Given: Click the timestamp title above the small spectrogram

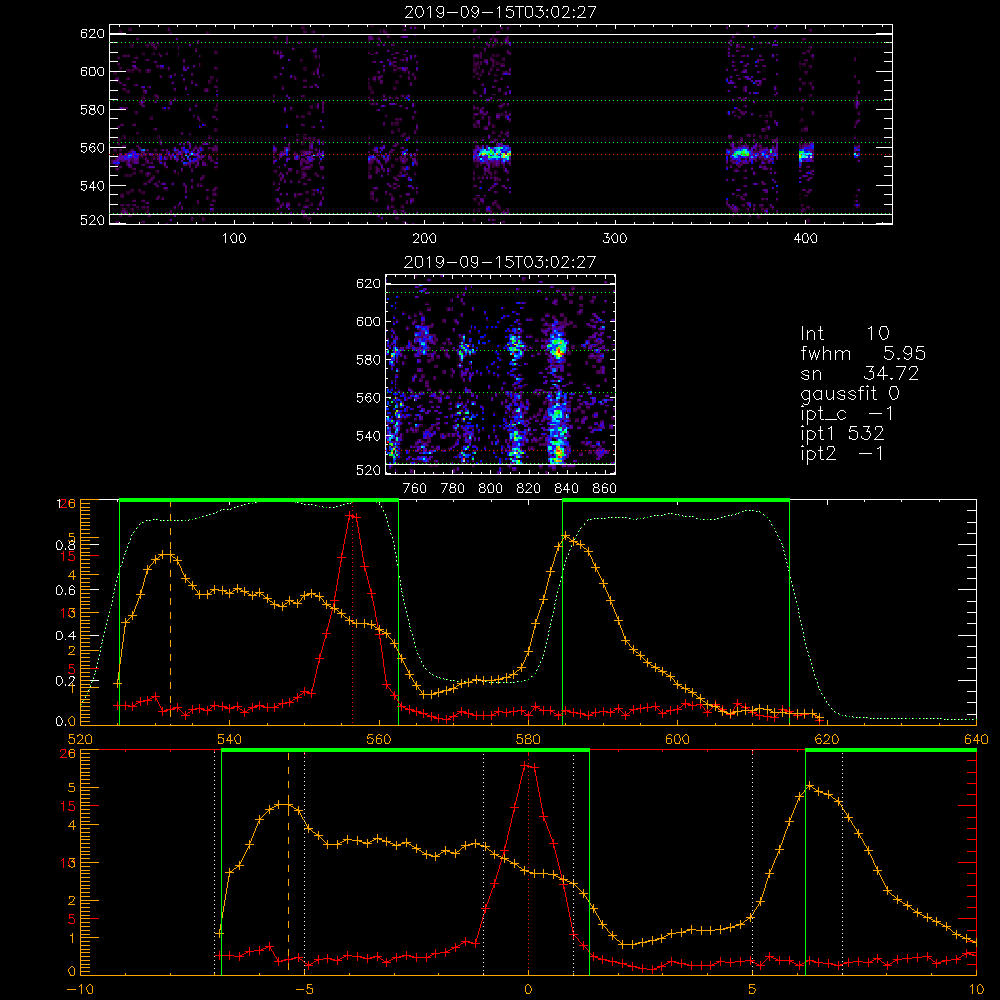Looking at the screenshot, I should (x=500, y=262).
